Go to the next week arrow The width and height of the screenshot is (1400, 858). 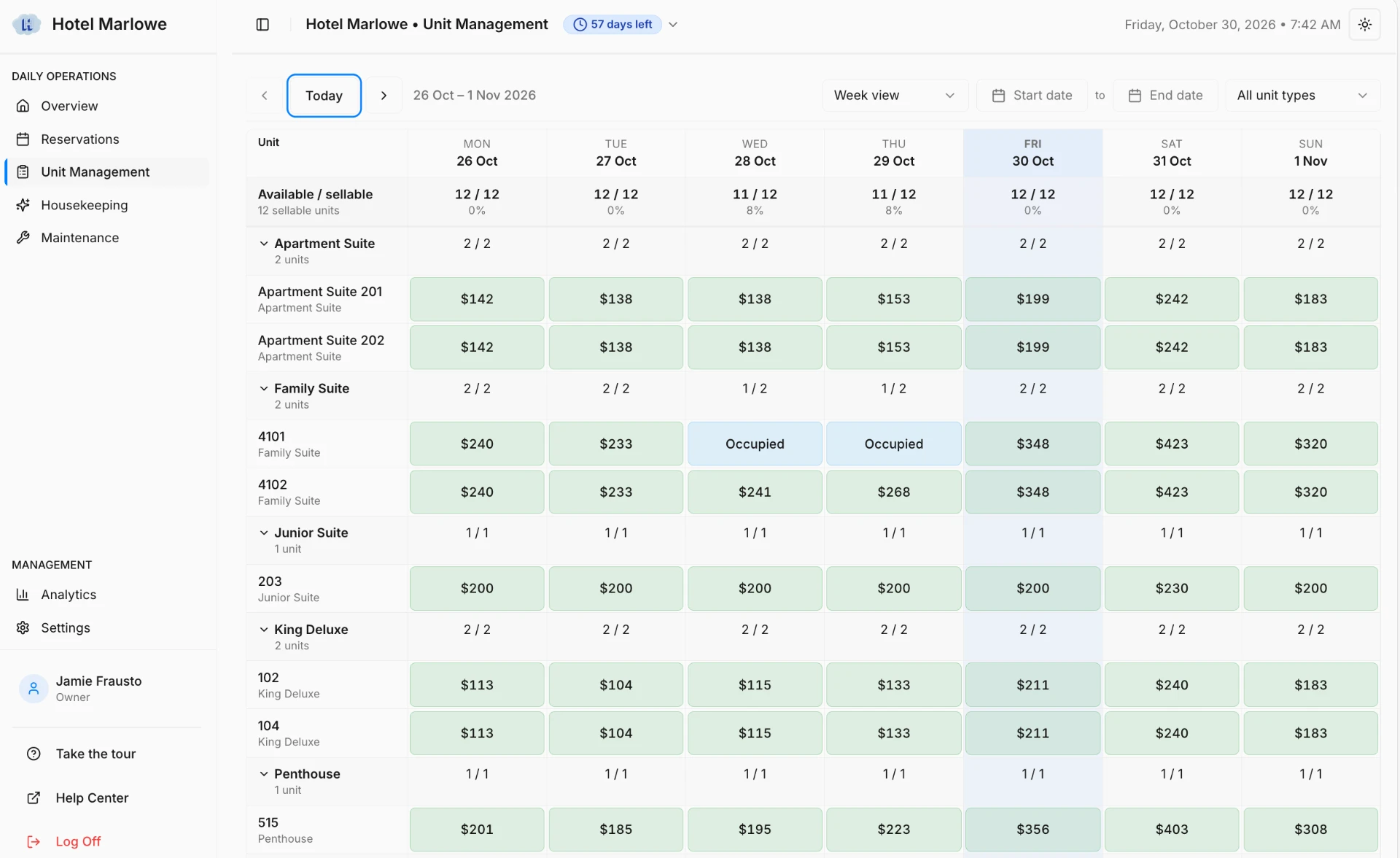coord(384,96)
